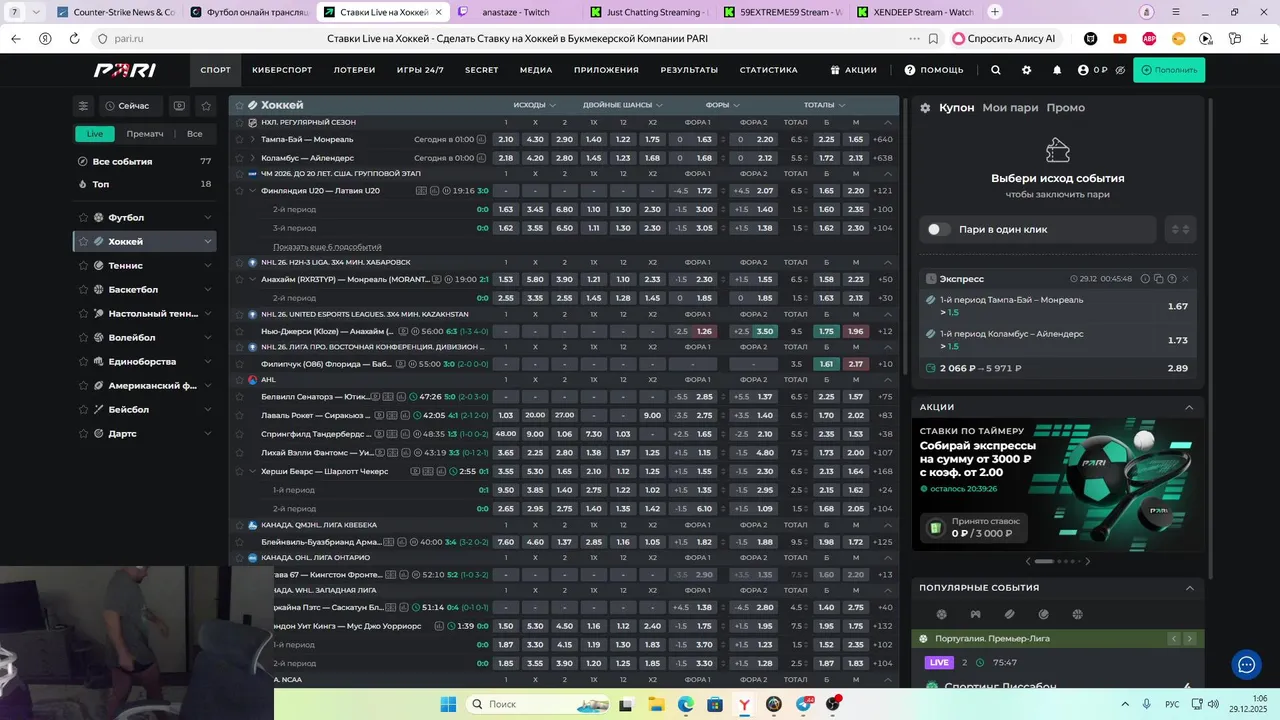
Task: Click question mark icon on Экспресс card
Action: (1171, 279)
